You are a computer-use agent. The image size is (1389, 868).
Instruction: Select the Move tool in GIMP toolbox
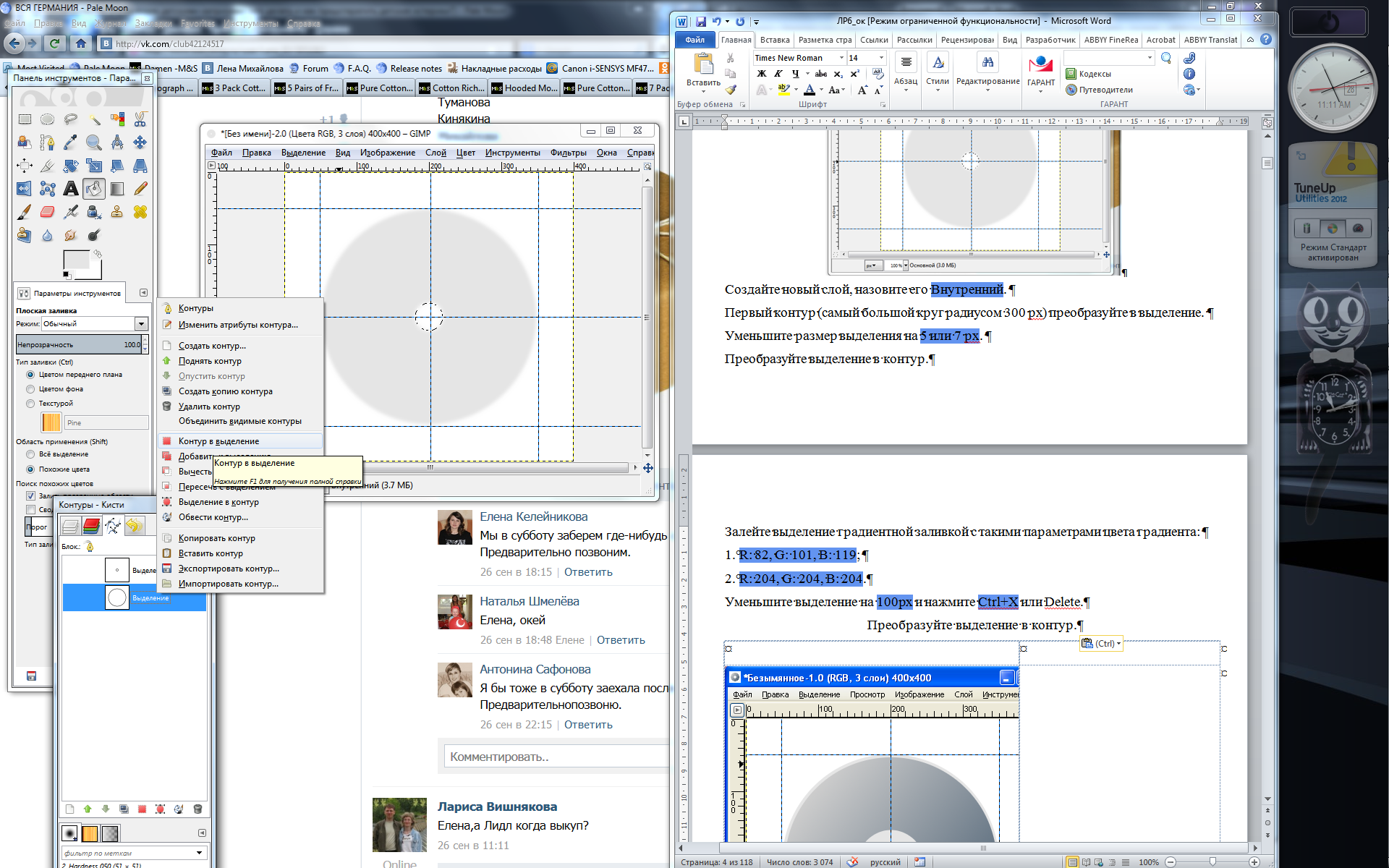tap(140, 142)
